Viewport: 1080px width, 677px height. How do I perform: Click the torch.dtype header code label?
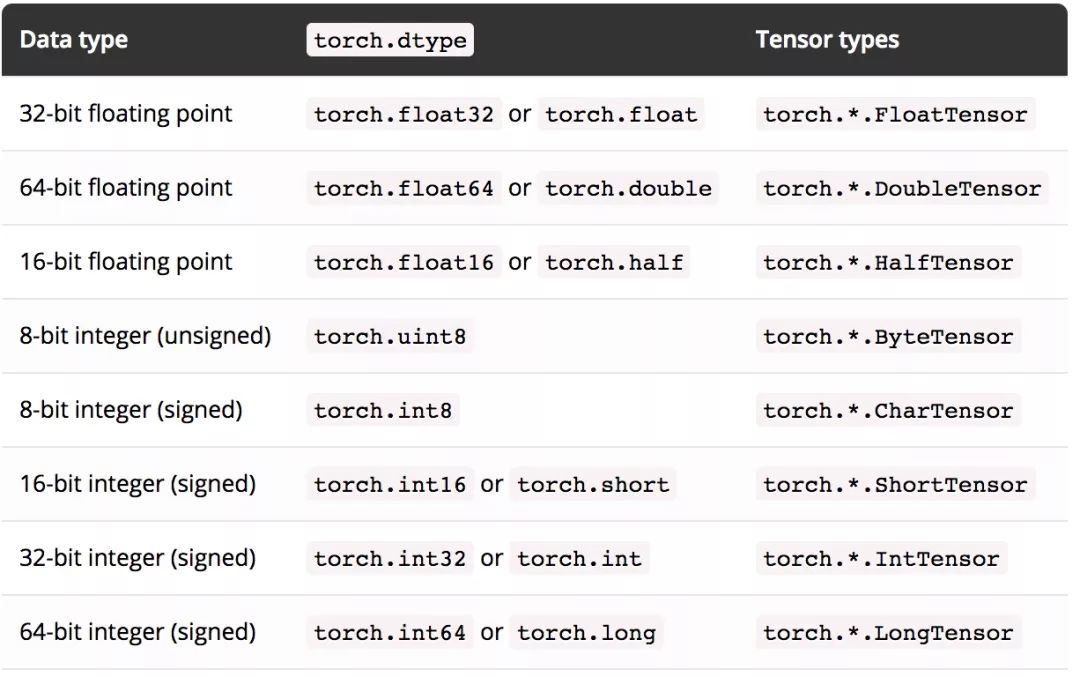tap(389, 40)
